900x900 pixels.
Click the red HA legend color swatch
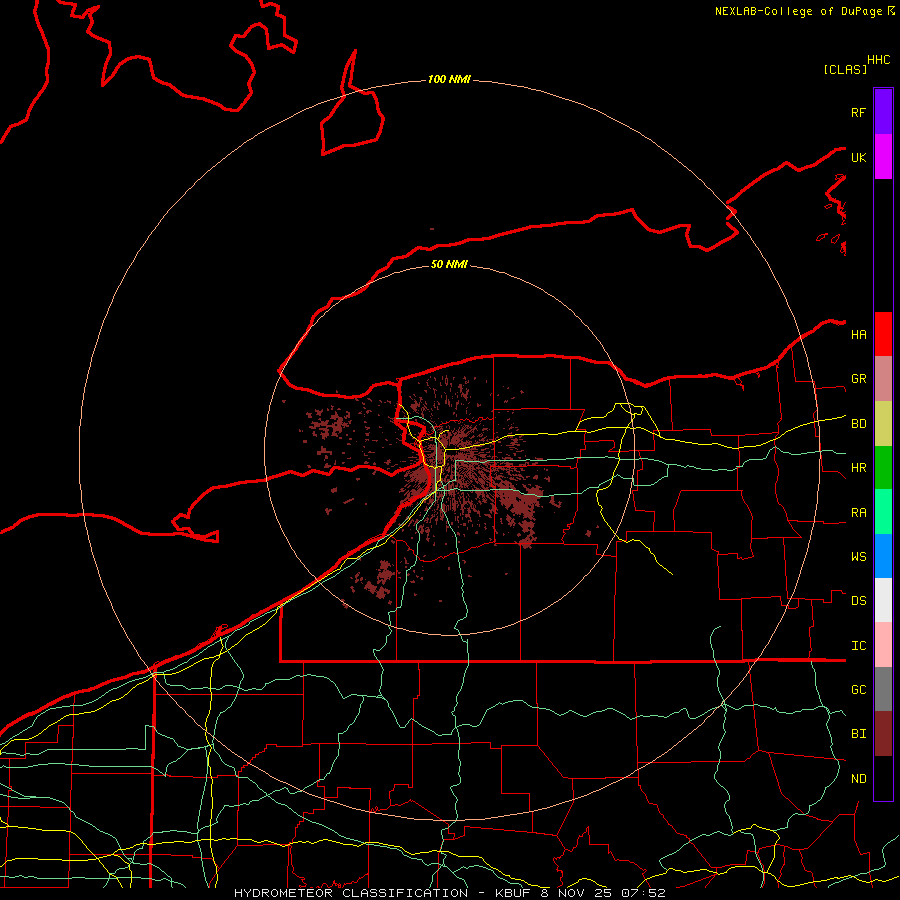[x=883, y=334]
